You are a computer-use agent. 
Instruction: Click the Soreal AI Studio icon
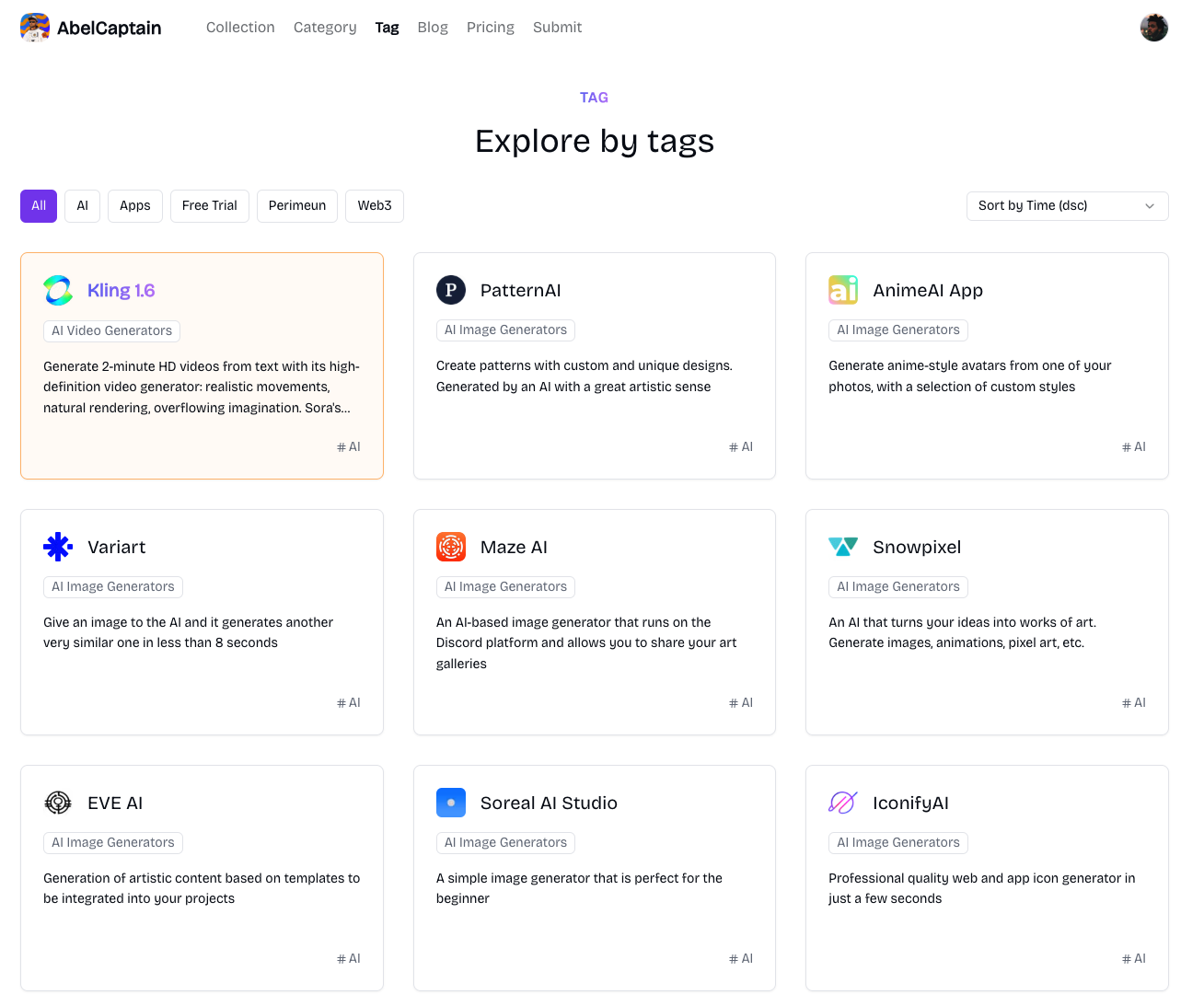(451, 803)
